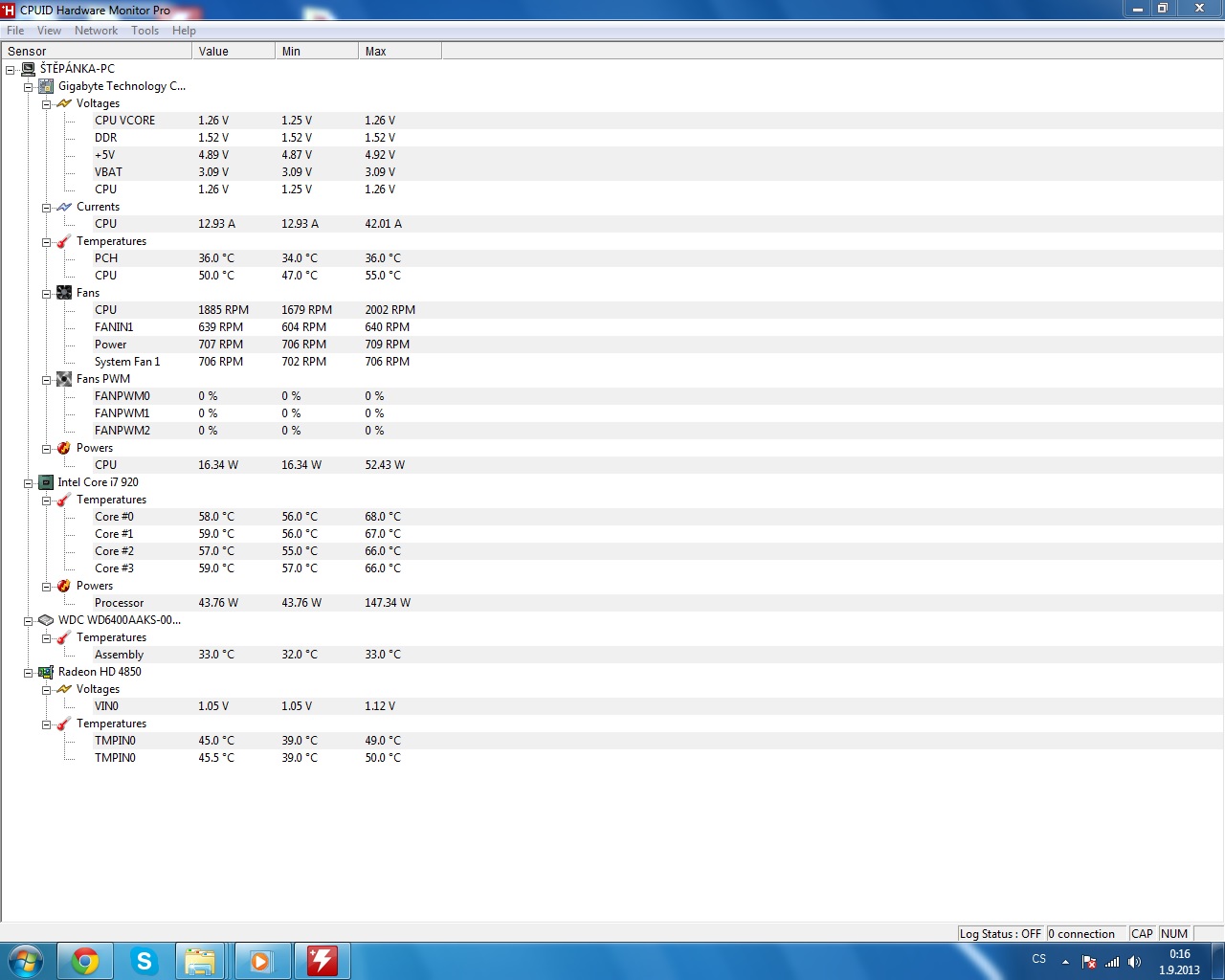The height and width of the screenshot is (980, 1225).
Task: Collapse the Intel Core i7 920 node
Action: pyautogui.click(x=28, y=483)
